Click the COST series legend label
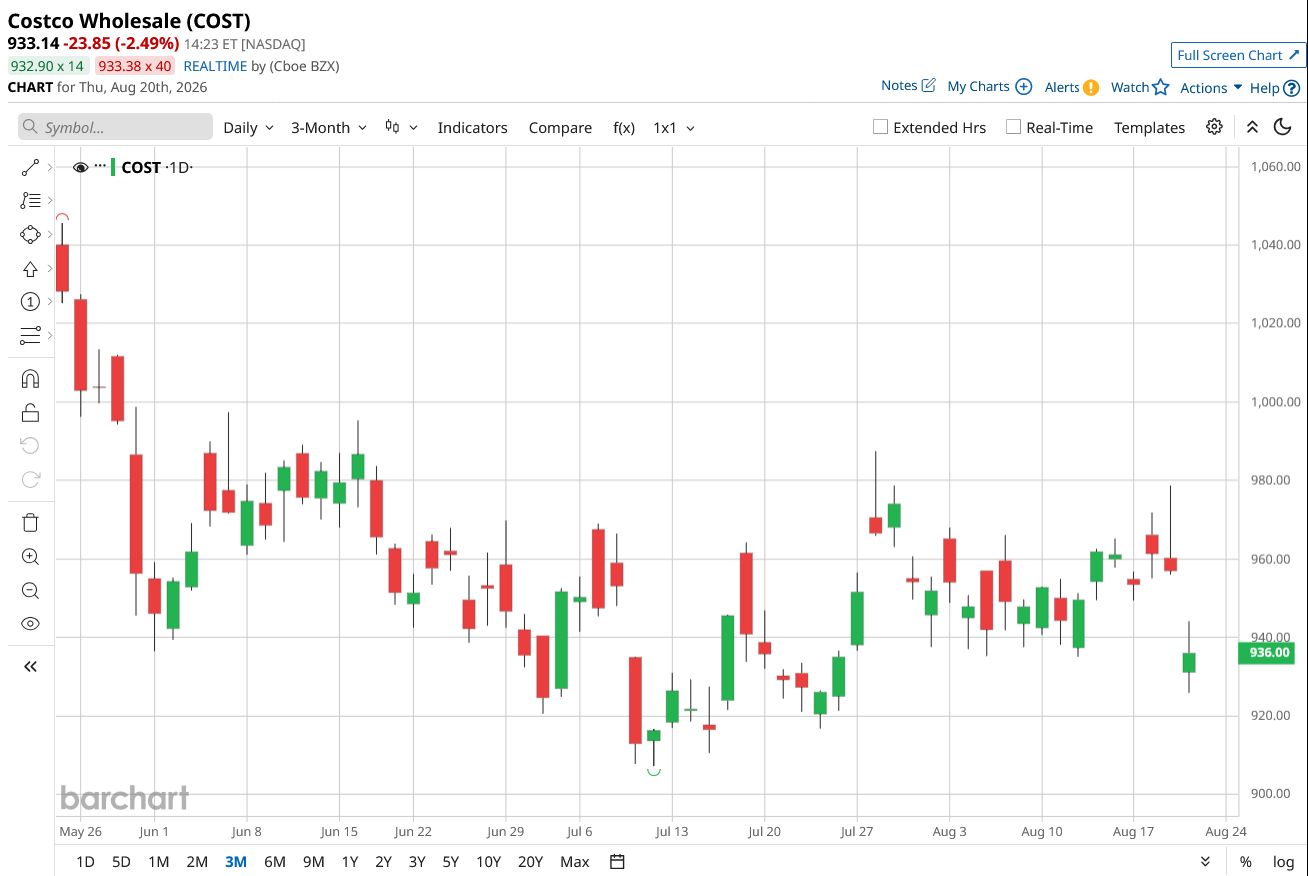Screen dimensions: 1308x876 pos(141,168)
